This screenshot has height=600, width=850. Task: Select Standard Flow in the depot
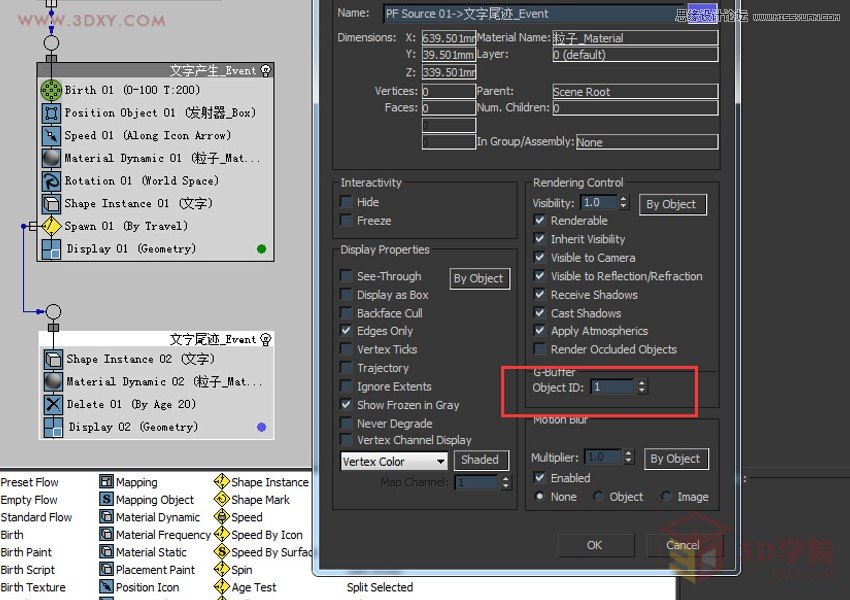pyautogui.click(x=36, y=517)
